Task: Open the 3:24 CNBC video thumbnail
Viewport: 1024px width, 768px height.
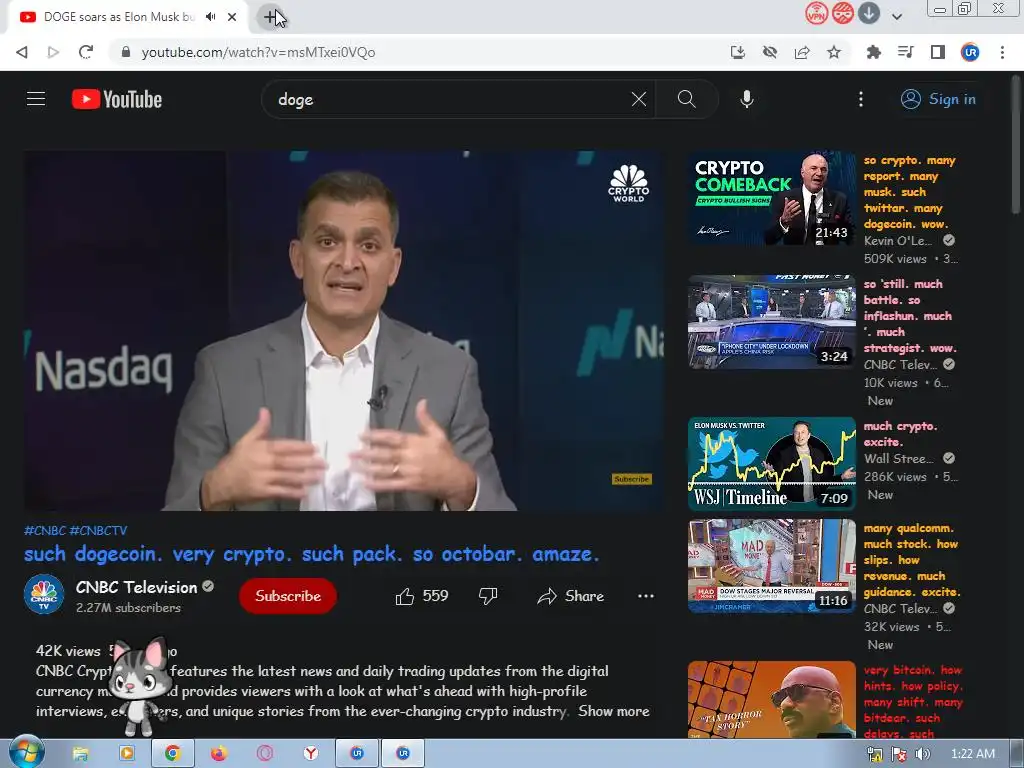Action: tap(771, 322)
